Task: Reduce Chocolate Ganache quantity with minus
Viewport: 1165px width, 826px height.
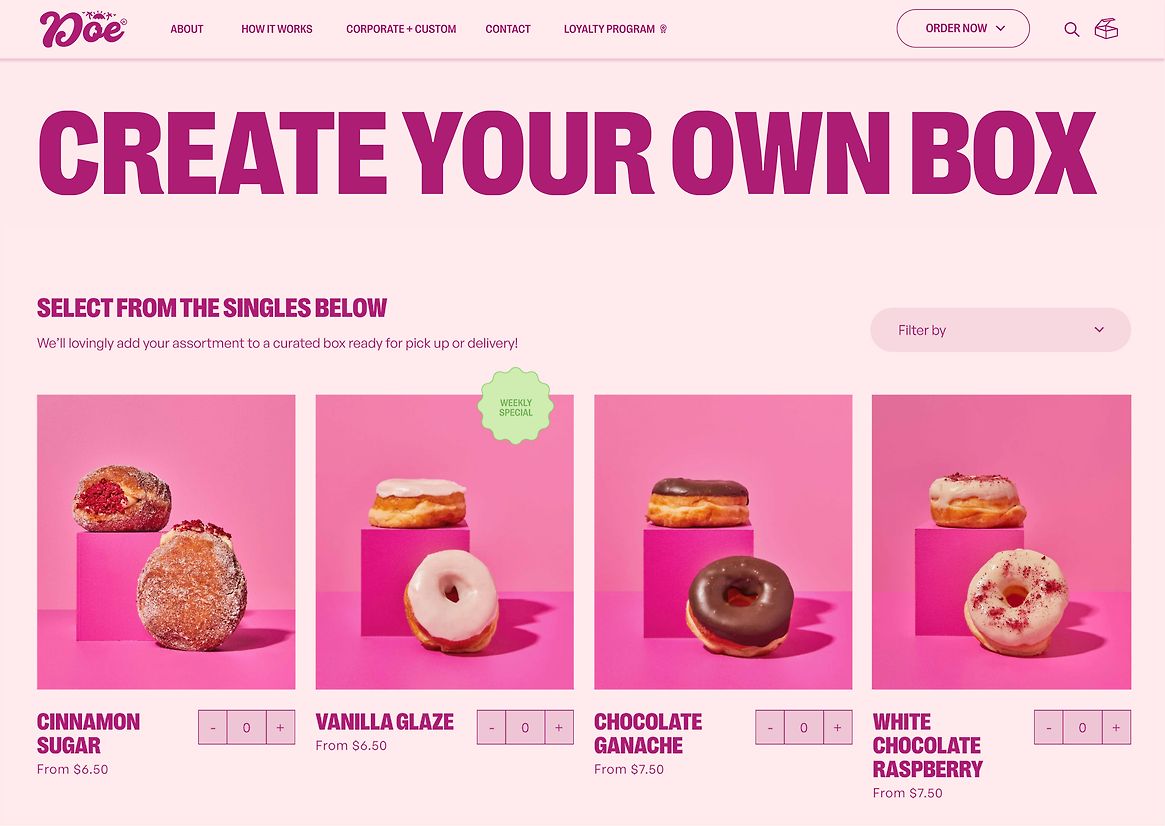Action: tap(770, 727)
